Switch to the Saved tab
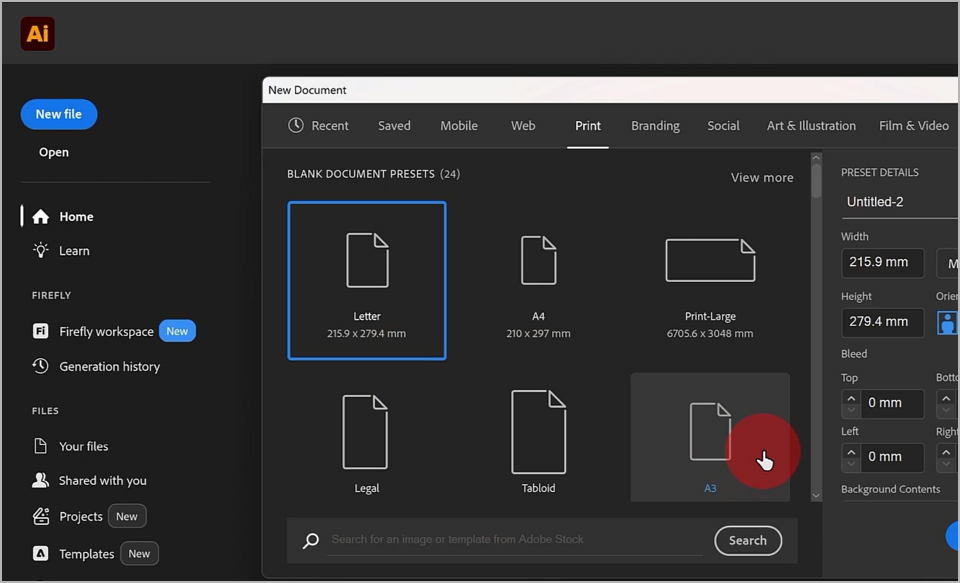 (x=394, y=126)
